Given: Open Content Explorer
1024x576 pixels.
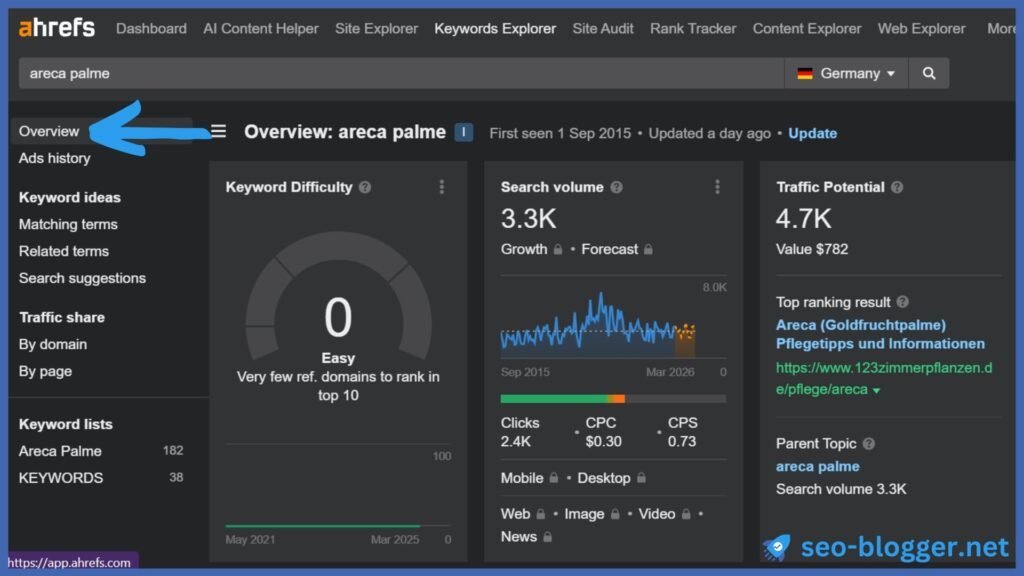Looking at the screenshot, I should coord(807,29).
